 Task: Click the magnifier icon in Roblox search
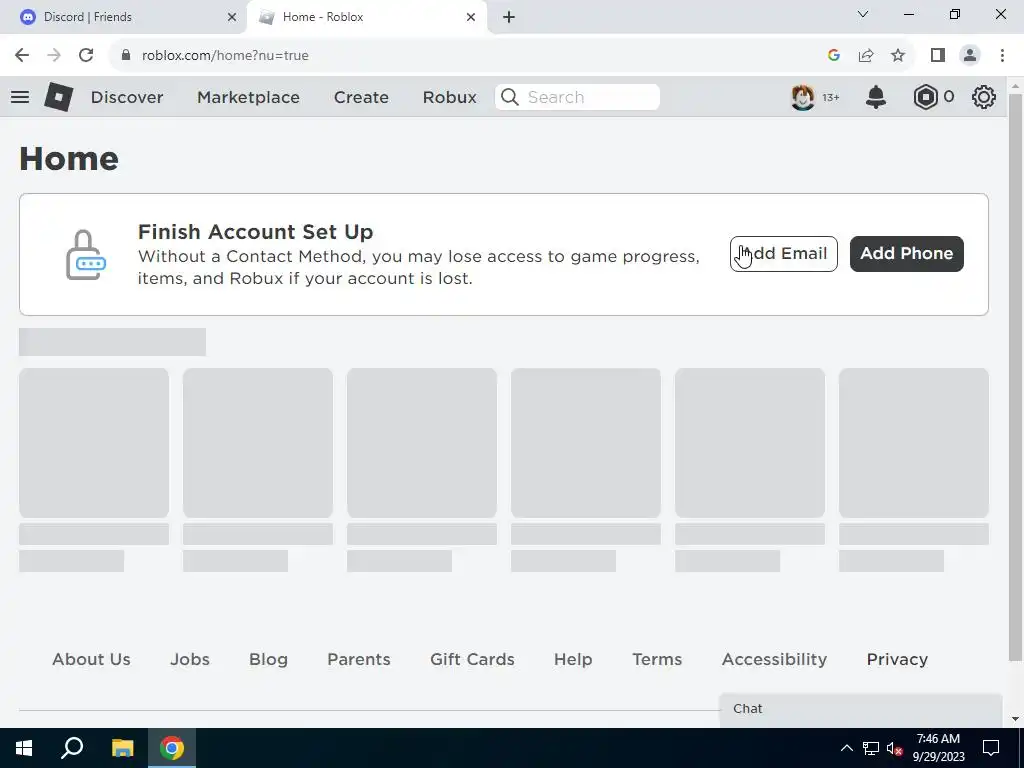pos(509,97)
